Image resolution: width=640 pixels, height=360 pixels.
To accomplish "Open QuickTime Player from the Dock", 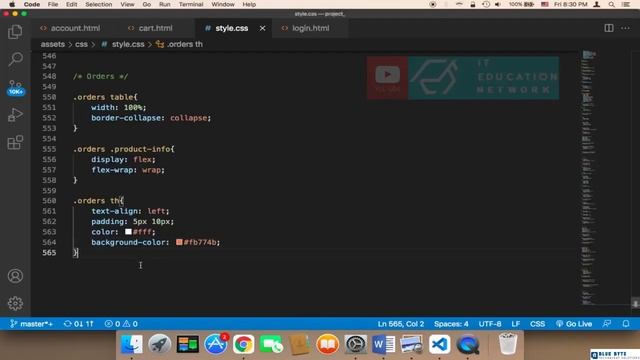I will coord(467,344).
